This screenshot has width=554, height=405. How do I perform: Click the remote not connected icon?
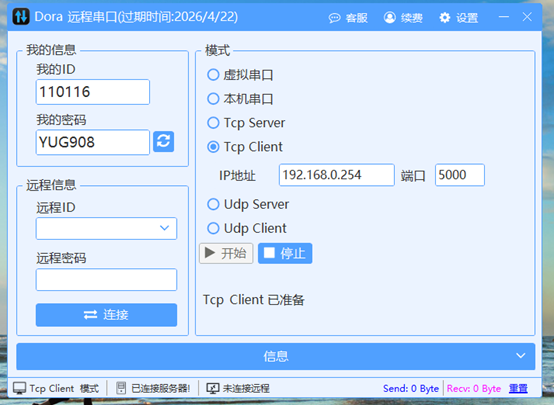pos(213,388)
